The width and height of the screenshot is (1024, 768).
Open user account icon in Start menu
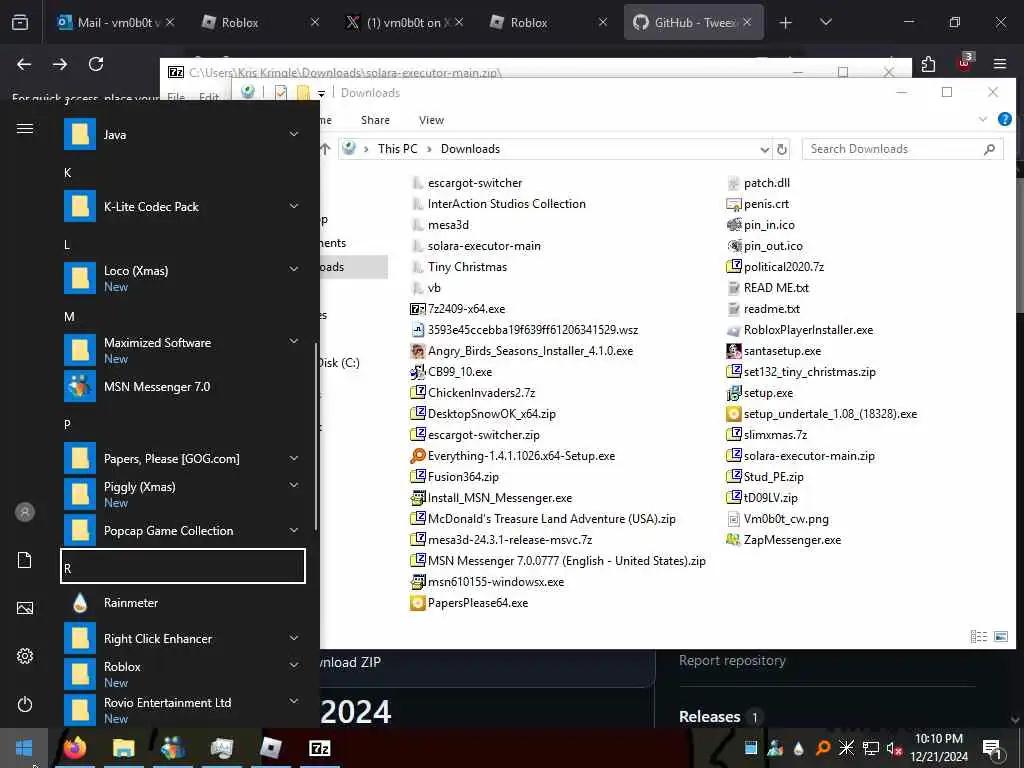[25, 512]
